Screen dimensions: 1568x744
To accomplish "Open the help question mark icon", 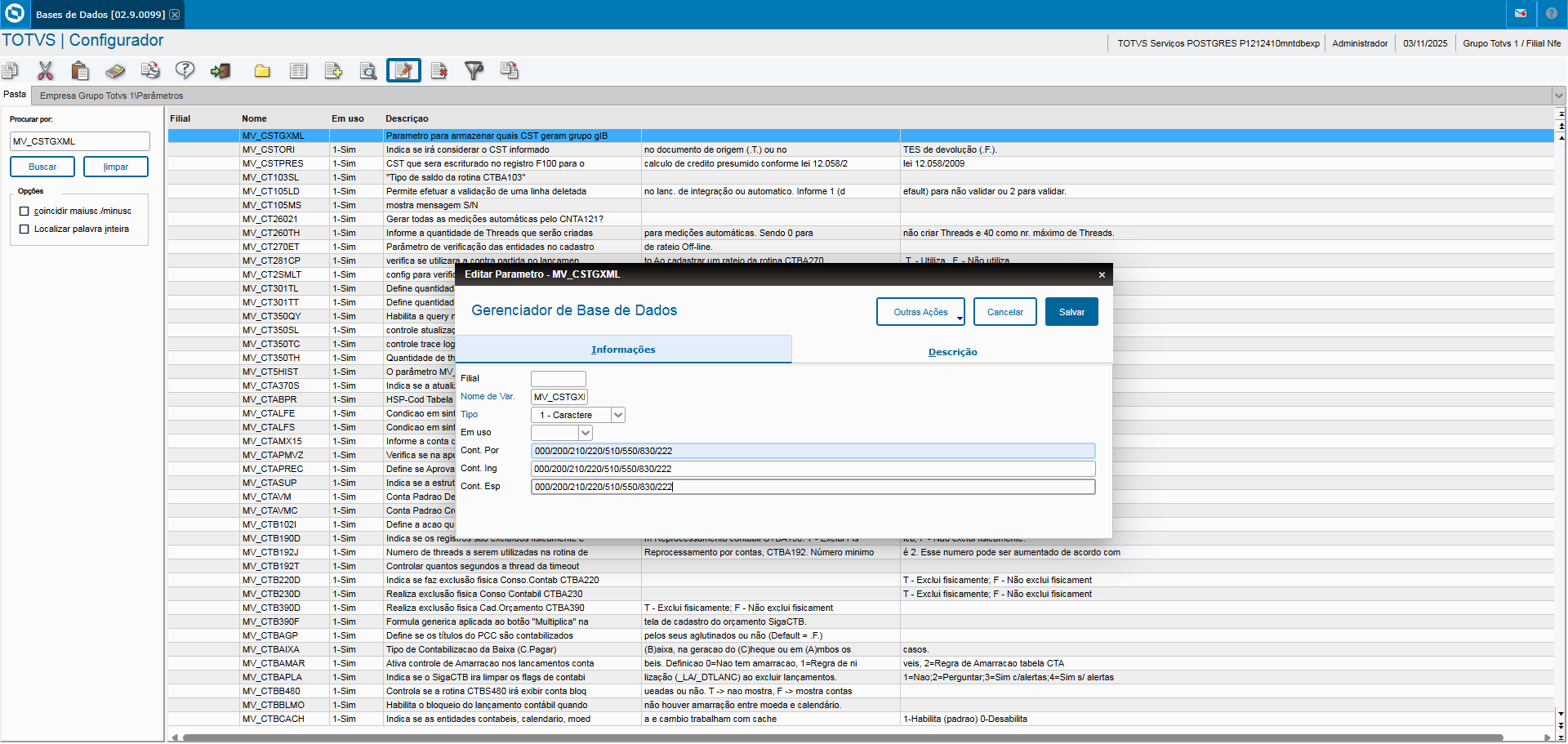I will pyautogui.click(x=185, y=71).
